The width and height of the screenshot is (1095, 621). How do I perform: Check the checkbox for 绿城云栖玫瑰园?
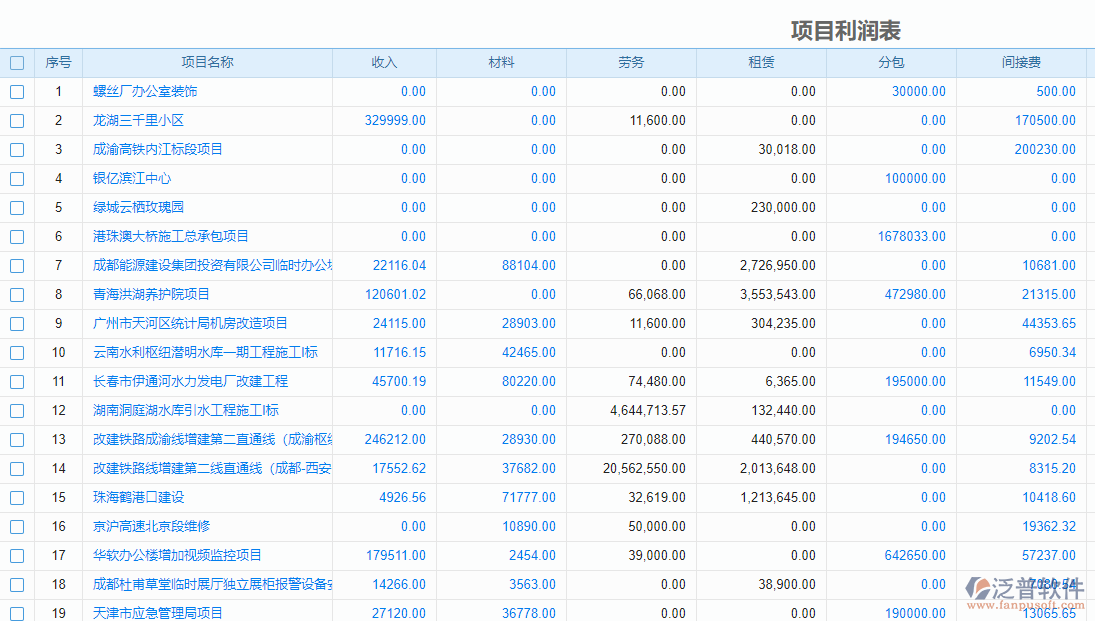[x=16, y=207]
